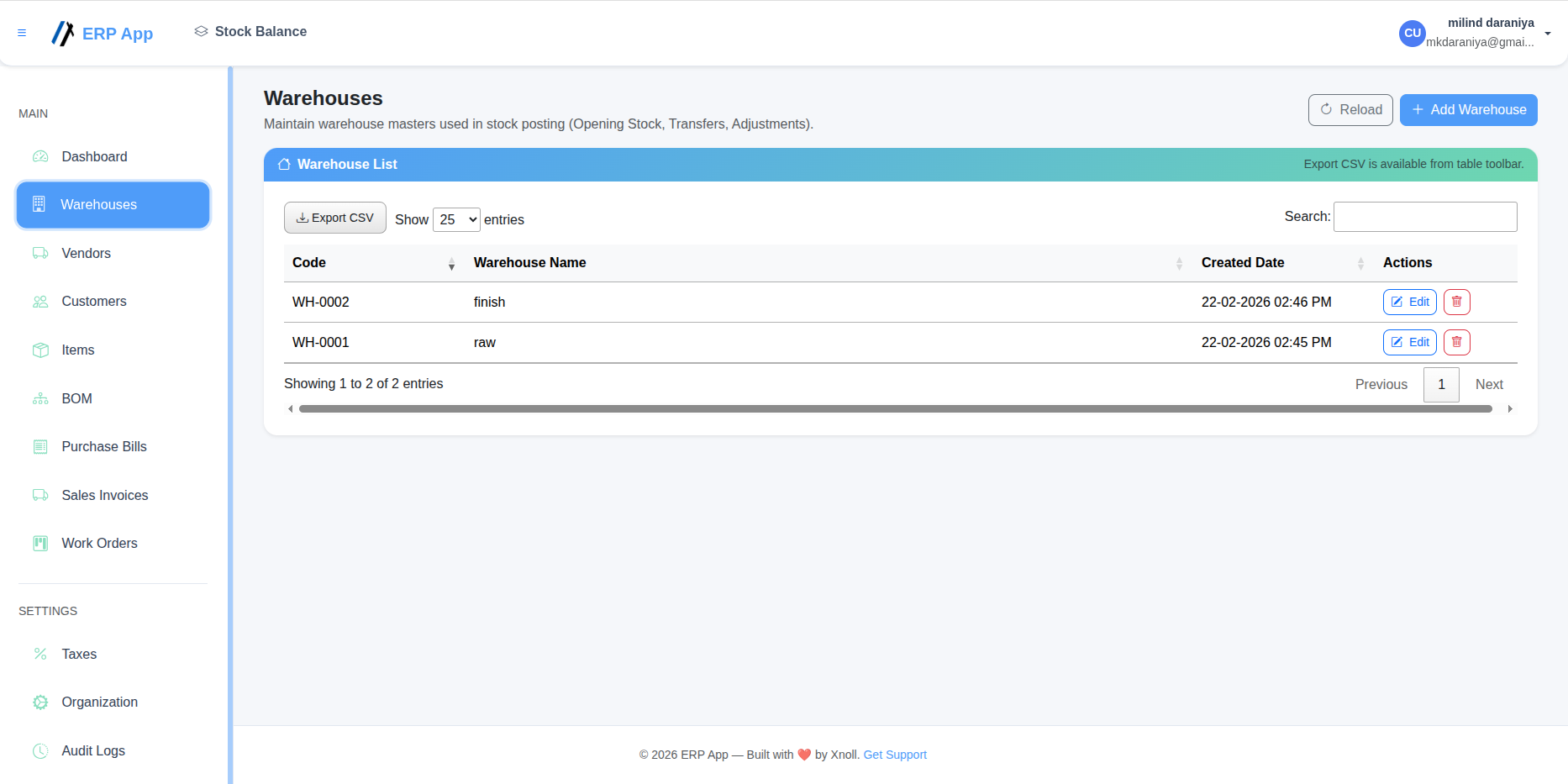Viewport: 1568px width, 784px height.
Task: Toggle sorting on the Code column
Action: (x=451, y=263)
